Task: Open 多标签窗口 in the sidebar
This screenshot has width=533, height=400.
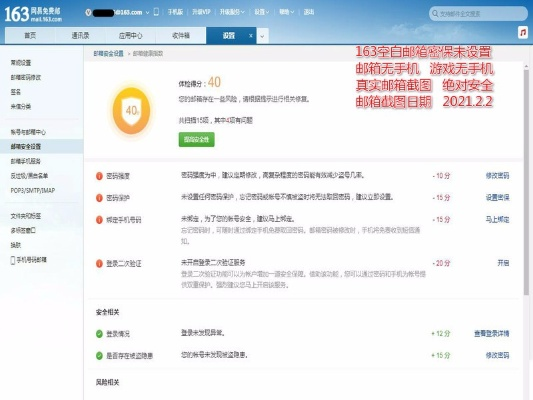Action: point(23,231)
